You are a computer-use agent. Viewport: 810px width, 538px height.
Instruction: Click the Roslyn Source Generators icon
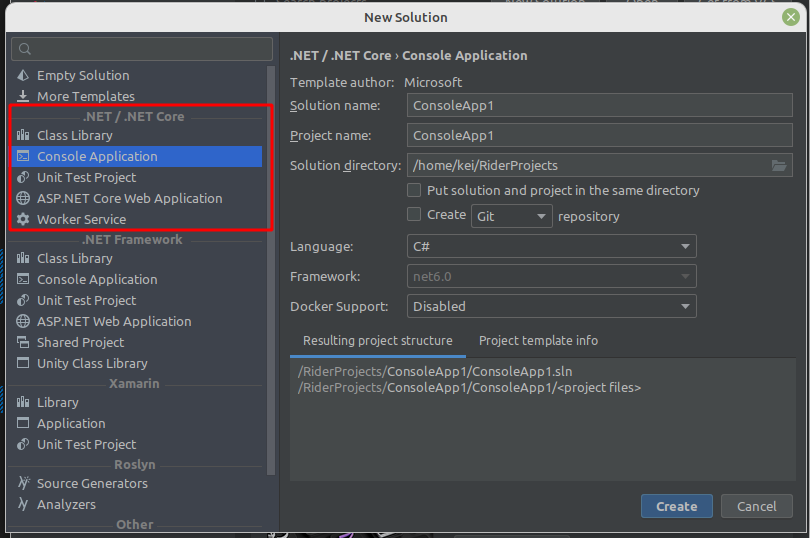(23, 483)
